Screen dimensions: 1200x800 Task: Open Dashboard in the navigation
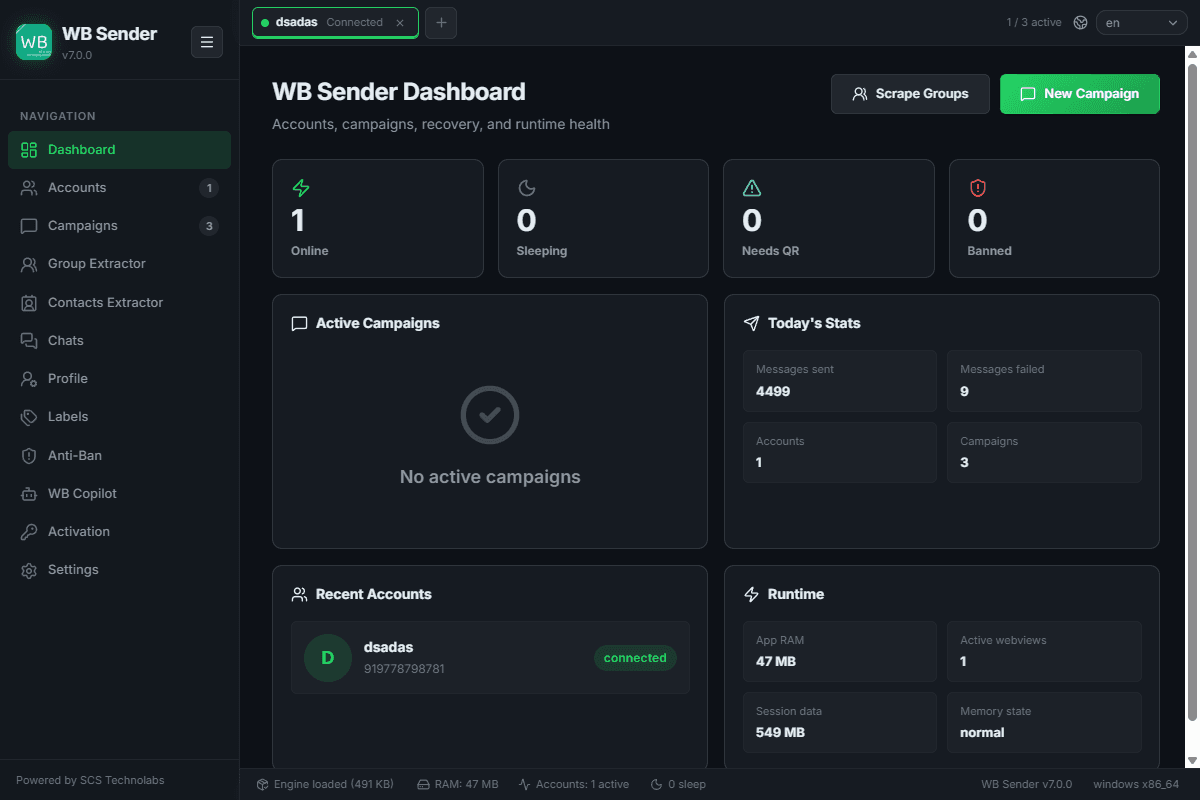tap(120, 150)
